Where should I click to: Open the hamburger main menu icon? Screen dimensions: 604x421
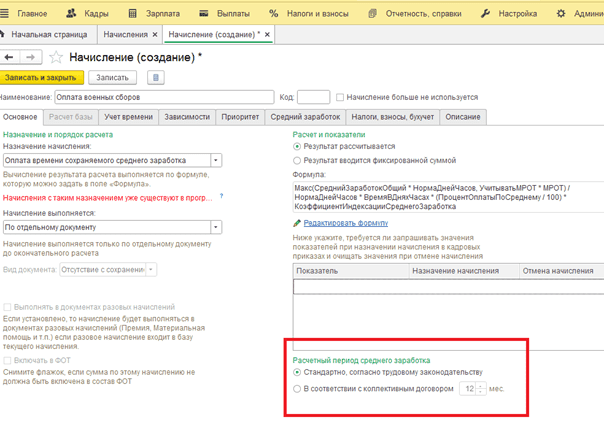point(4,13)
